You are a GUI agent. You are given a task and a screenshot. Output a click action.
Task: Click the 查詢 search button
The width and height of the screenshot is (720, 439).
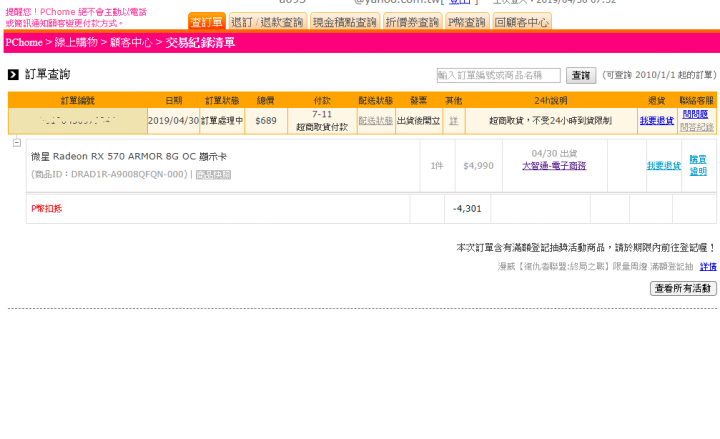point(581,75)
